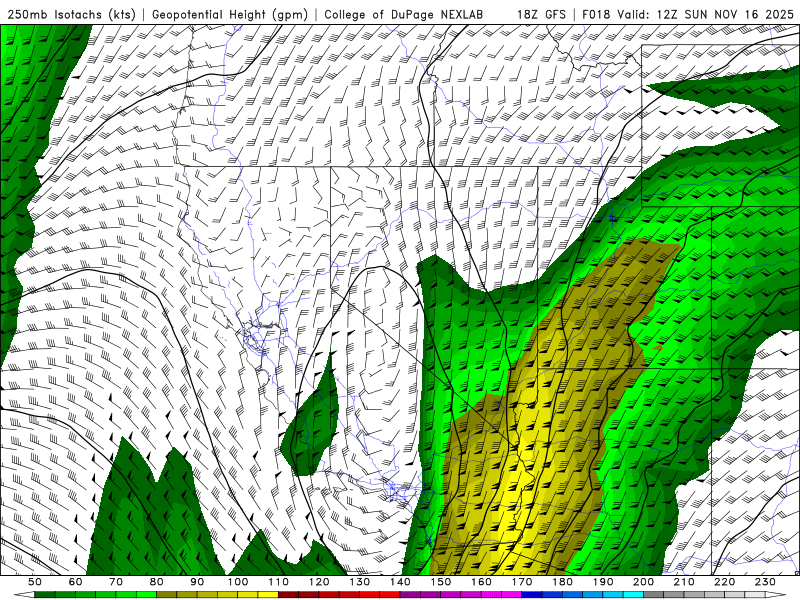Image resolution: width=800 pixels, height=600 pixels.
Task: Click the '110' label on the color scale
Action: coord(278,582)
